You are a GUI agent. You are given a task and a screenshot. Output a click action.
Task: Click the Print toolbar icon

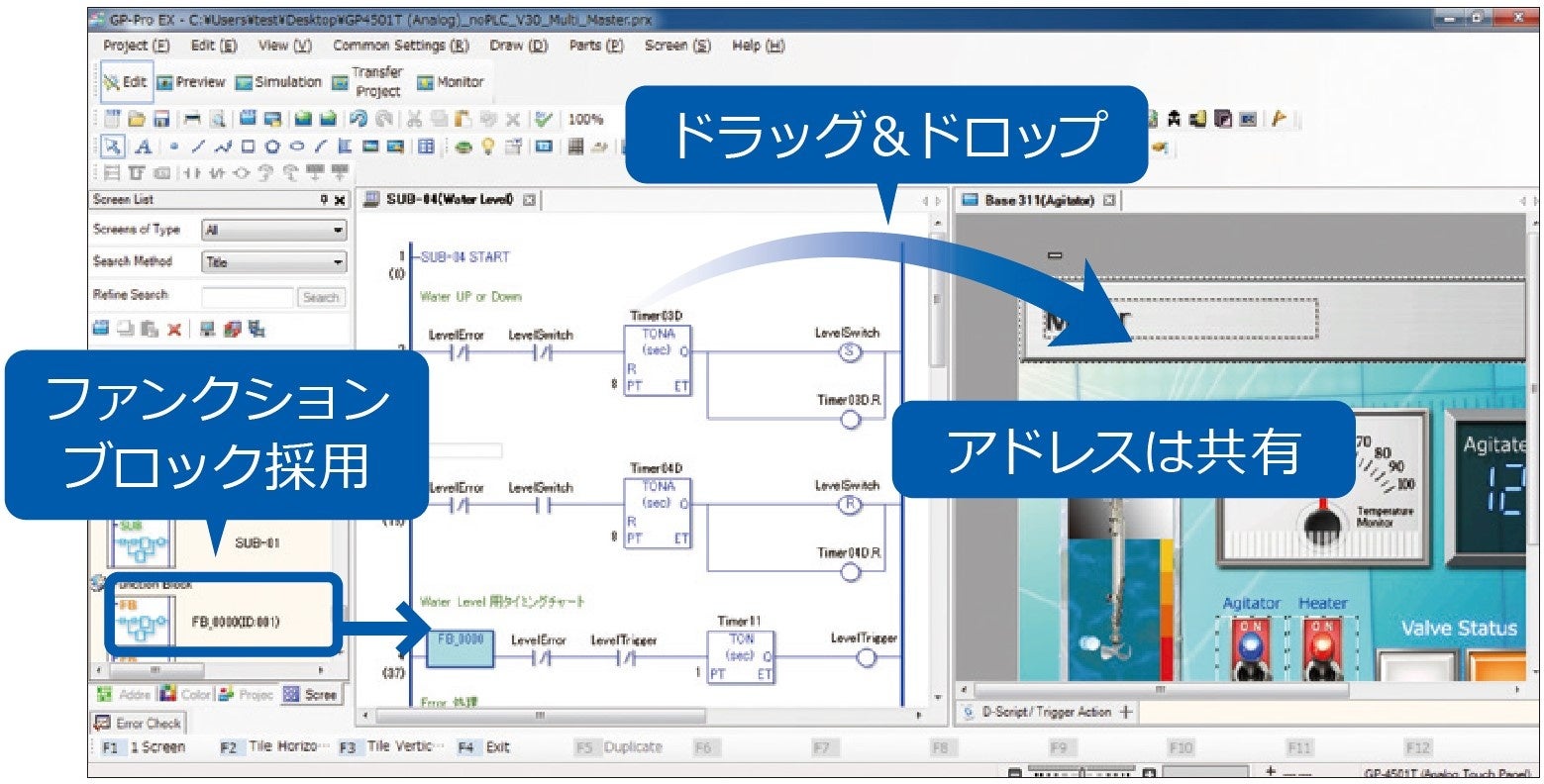tap(192, 119)
